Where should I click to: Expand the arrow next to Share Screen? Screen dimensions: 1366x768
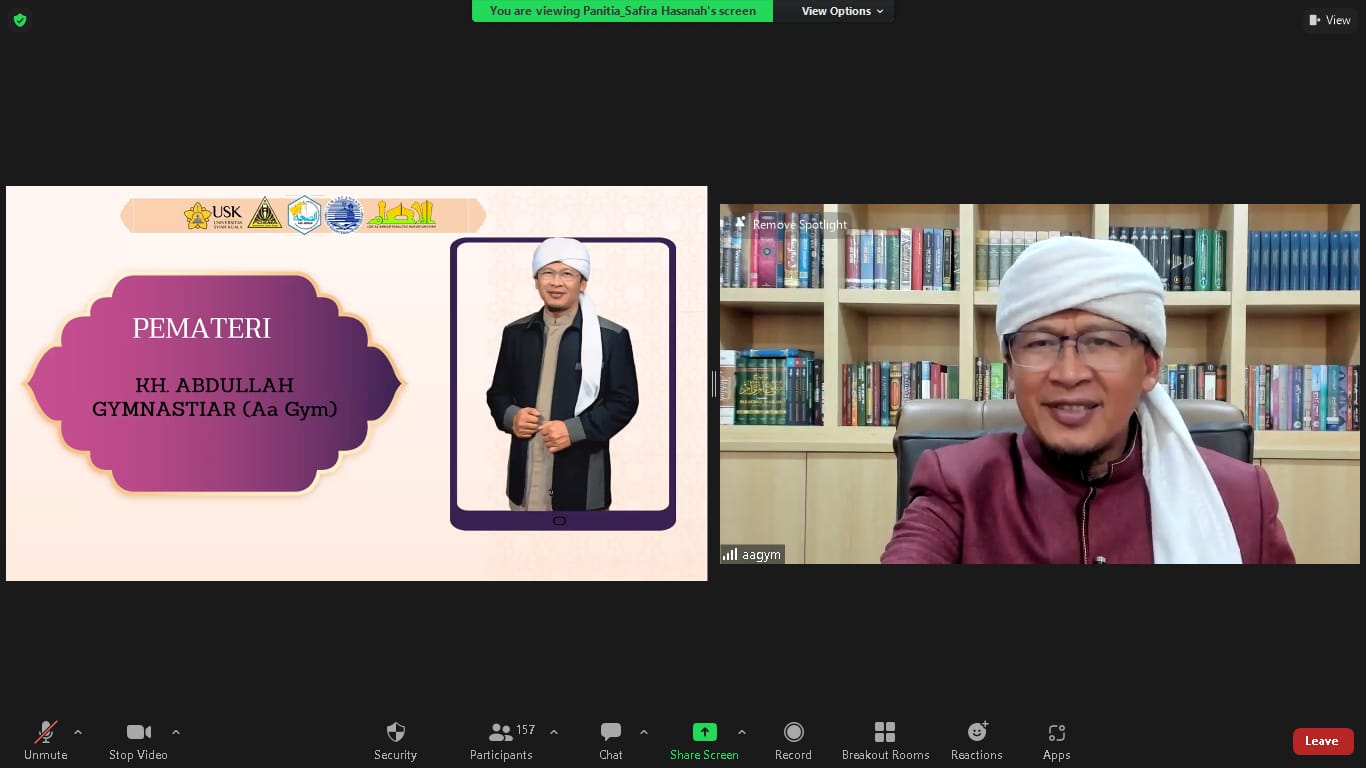tap(741, 732)
